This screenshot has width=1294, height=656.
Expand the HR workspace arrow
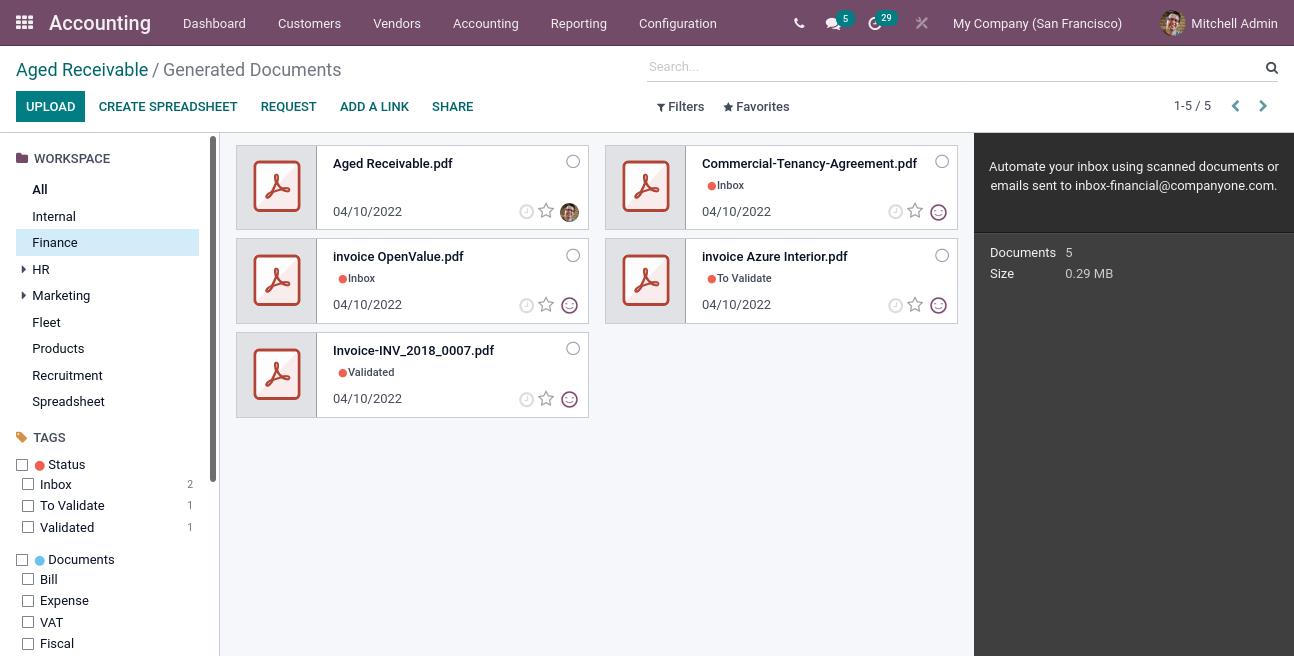pos(23,269)
